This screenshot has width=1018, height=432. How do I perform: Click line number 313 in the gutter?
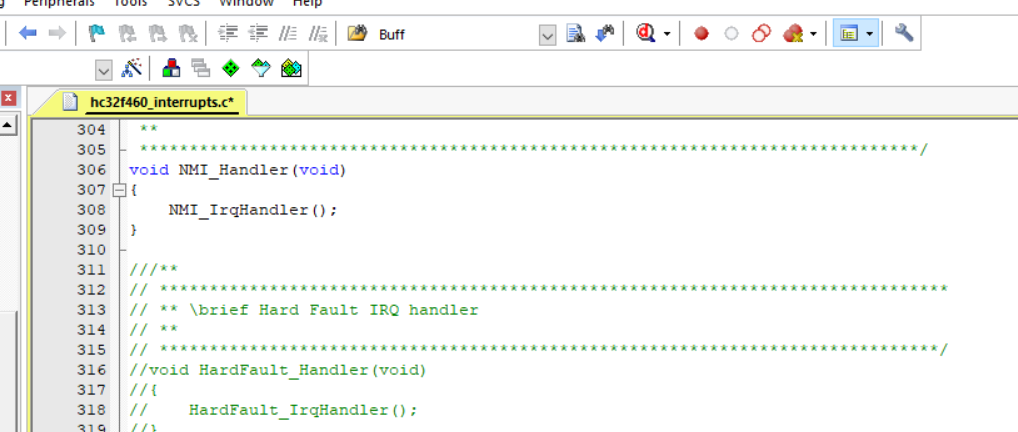point(91,310)
